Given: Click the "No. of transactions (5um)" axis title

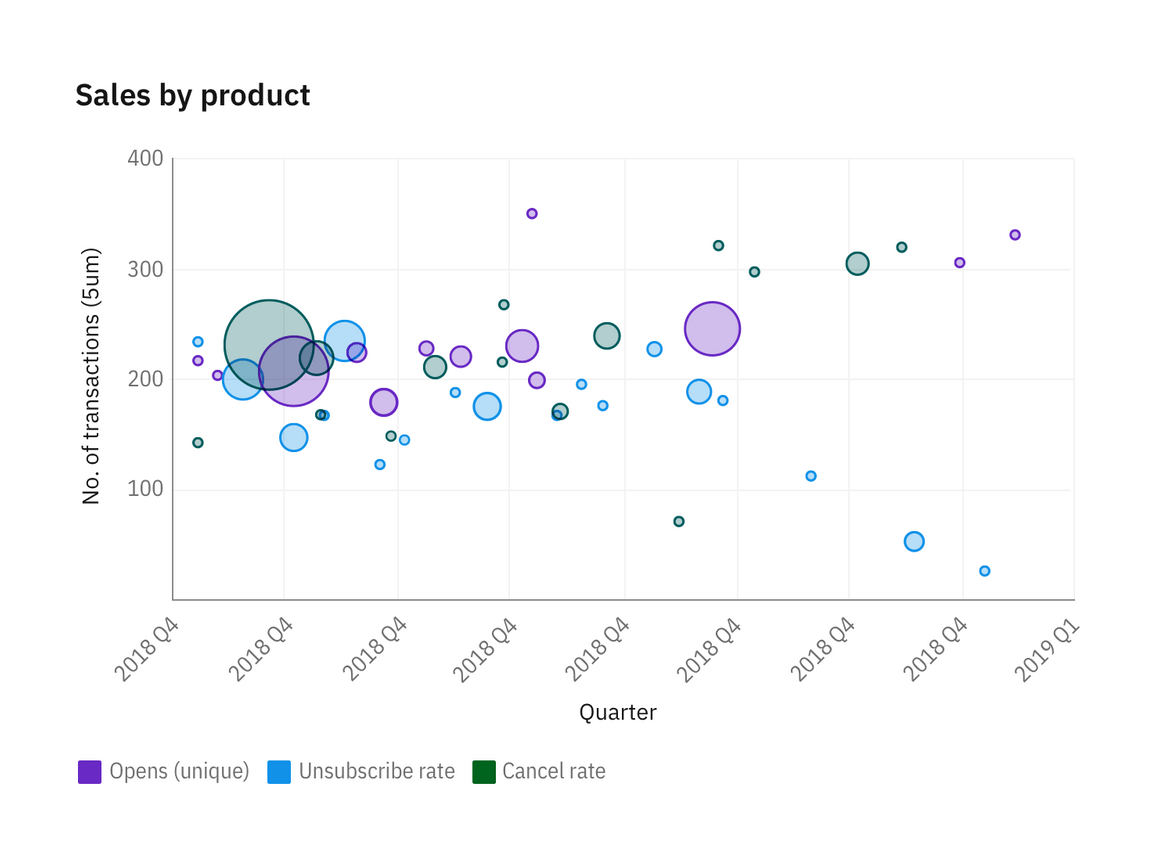Looking at the screenshot, I should click(x=92, y=376).
